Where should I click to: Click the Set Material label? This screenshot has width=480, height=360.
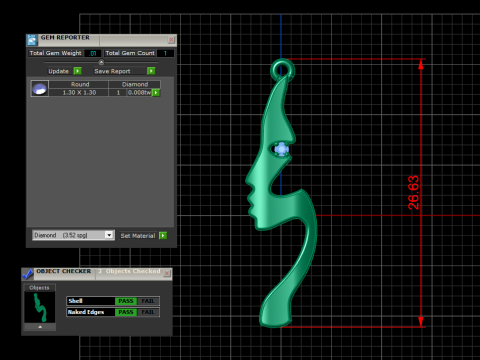click(x=138, y=236)
